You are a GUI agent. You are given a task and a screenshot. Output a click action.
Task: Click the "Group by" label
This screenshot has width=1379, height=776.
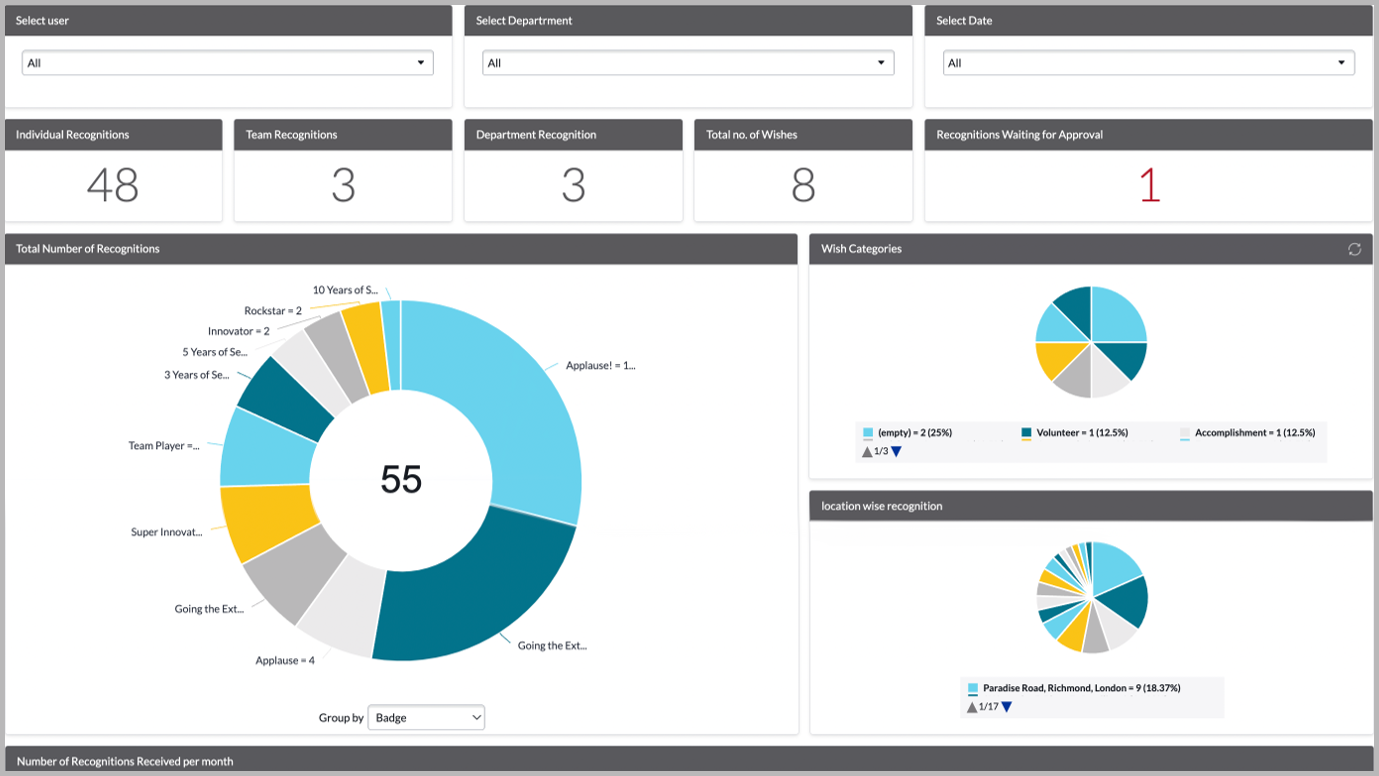click(341, 718)
